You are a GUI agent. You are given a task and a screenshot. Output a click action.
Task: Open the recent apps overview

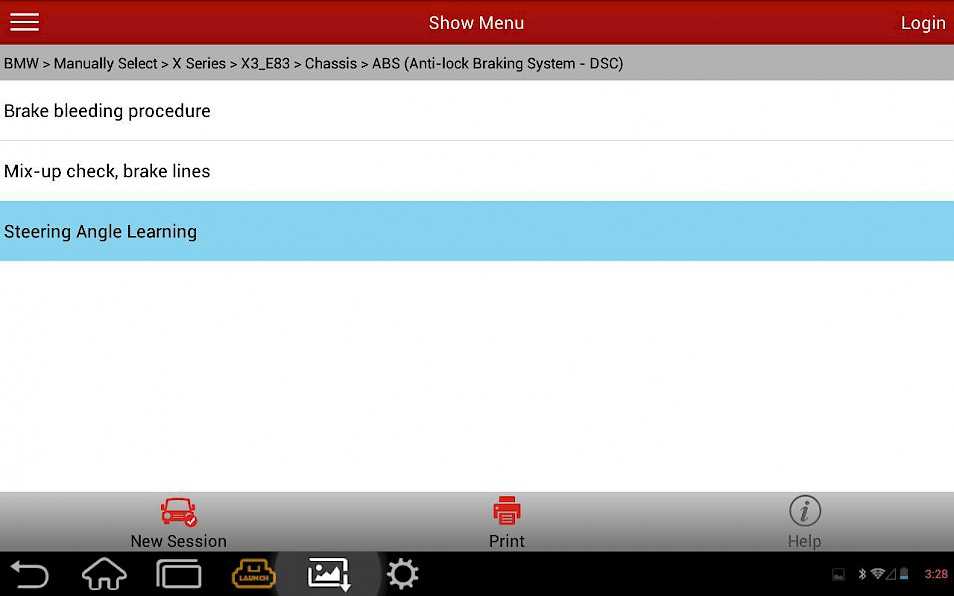click(179, 574)
